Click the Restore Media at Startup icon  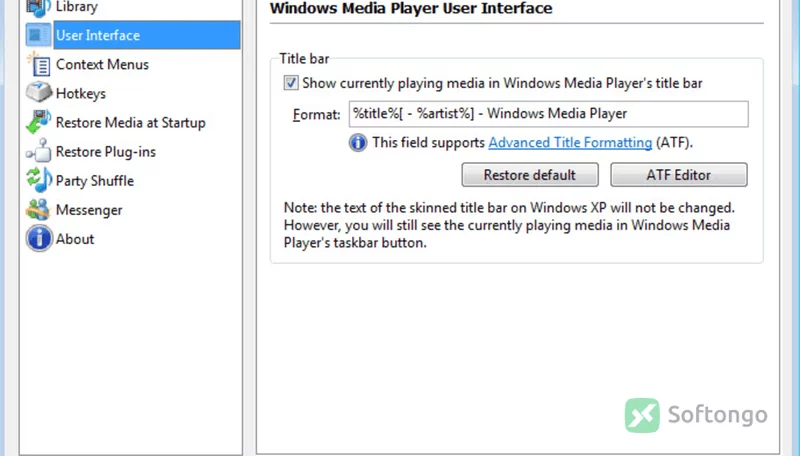point(38,122)
